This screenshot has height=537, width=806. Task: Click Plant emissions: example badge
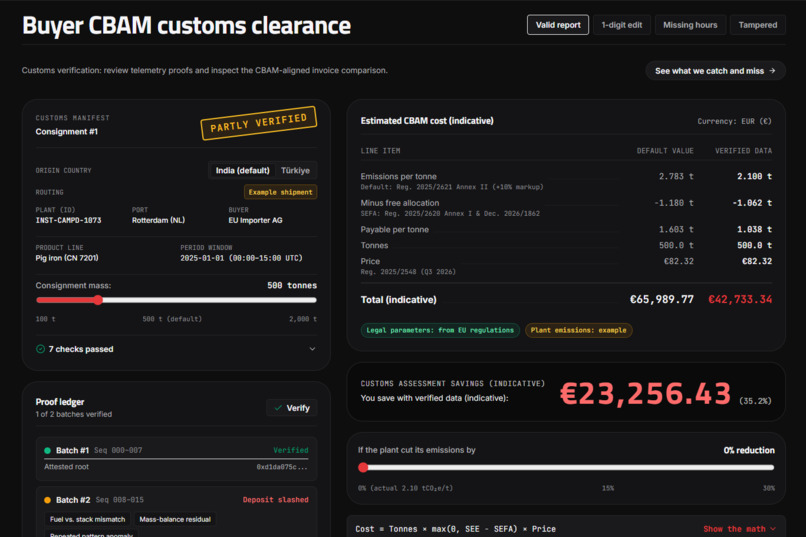[578, 330]
